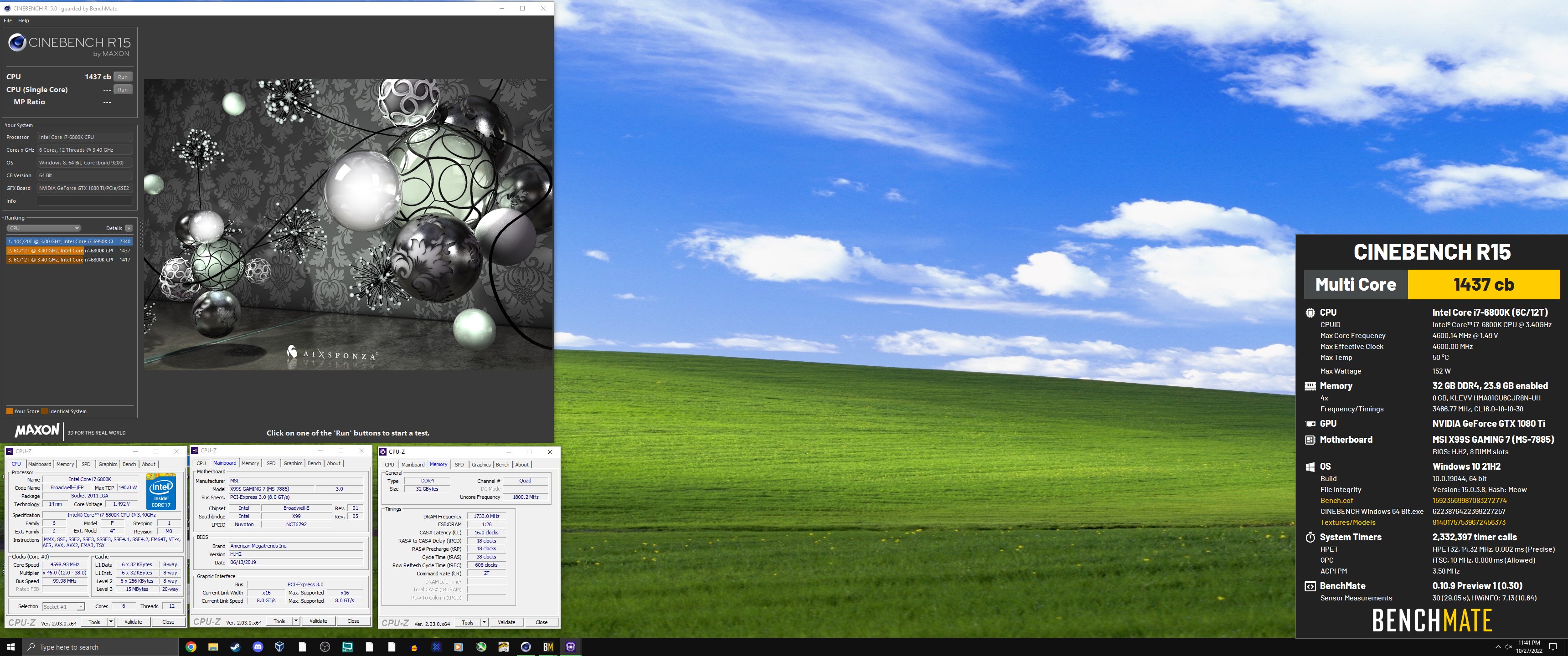Select ranking row 1 i7-6950X score 2340
Viewport: 1568px width, 656px height.
point(69,241)
